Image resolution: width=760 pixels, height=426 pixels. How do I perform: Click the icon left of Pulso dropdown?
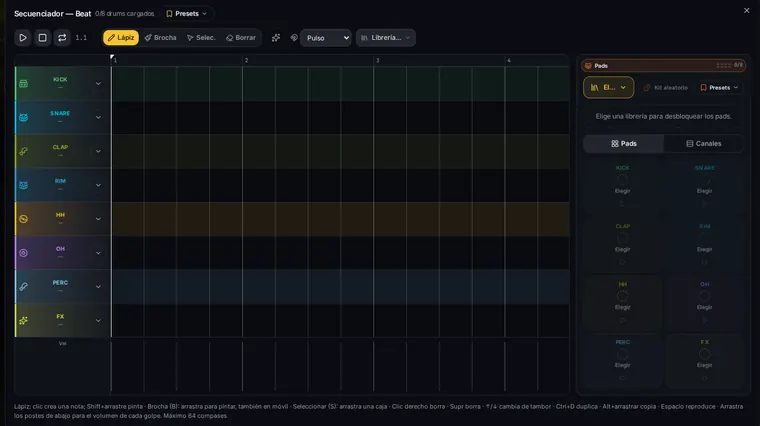[x=294, y=38]
